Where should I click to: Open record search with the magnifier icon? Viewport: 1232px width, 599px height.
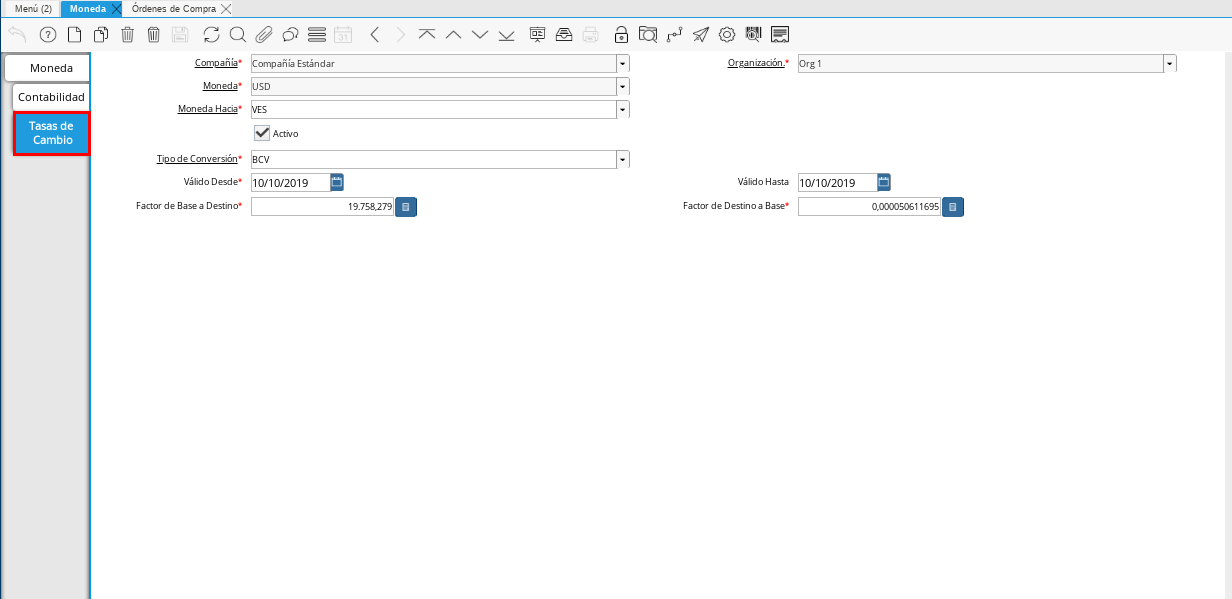pyautogui.click(x=238, y=34)
